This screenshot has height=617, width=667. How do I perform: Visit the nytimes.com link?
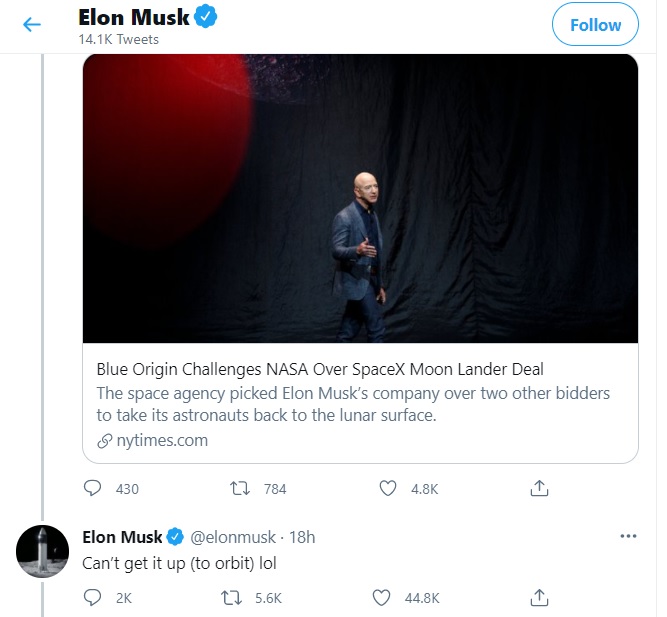coord(162,440)
